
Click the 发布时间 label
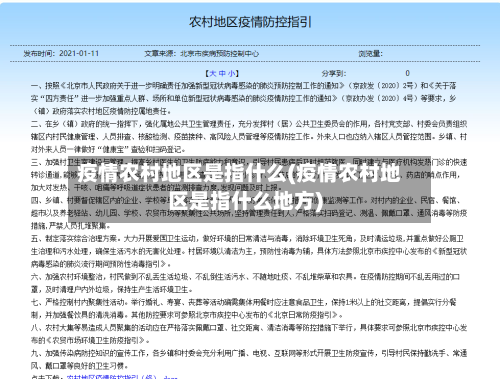click(x=39, y=53)
